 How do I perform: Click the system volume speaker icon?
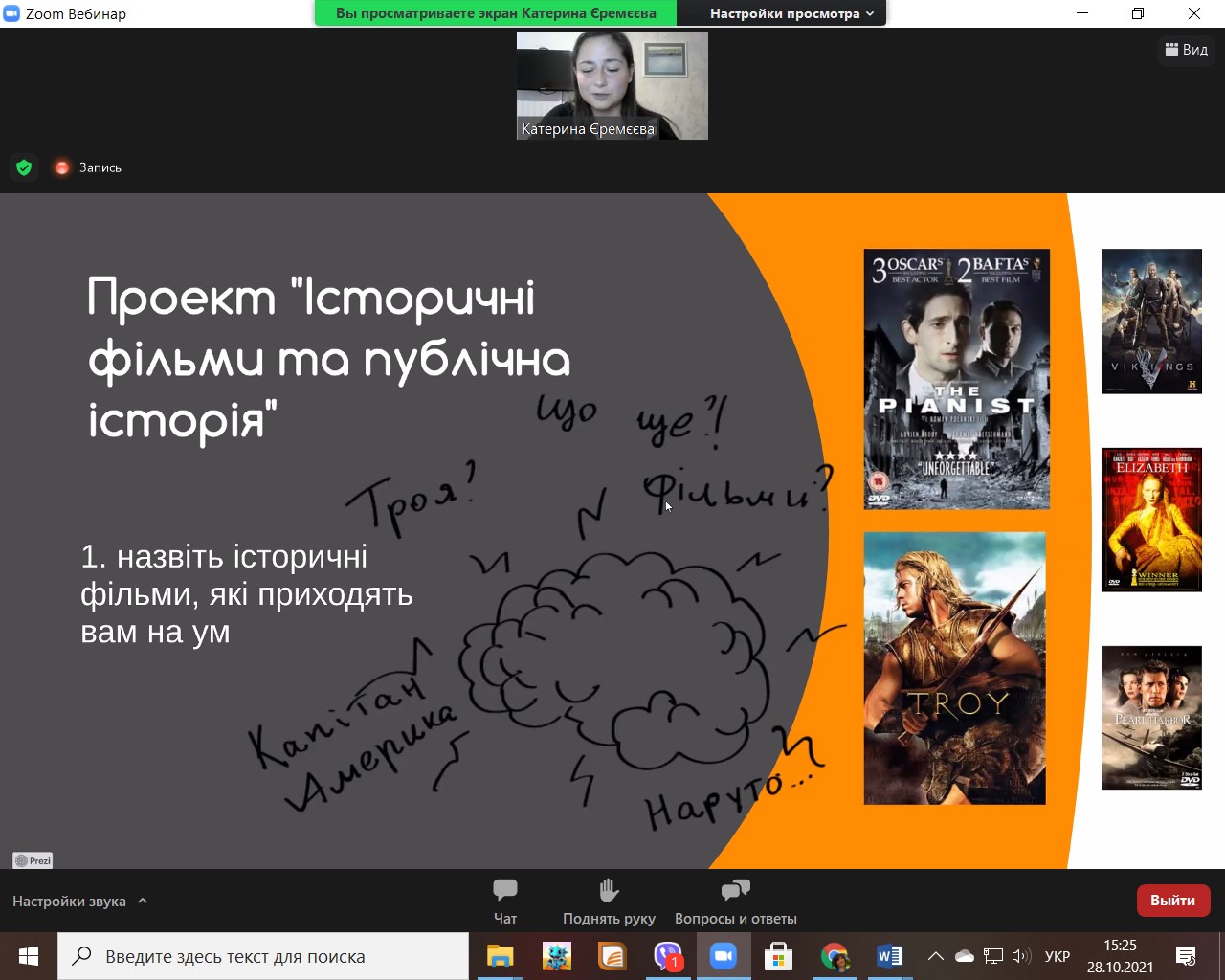tap(1021, 956)
